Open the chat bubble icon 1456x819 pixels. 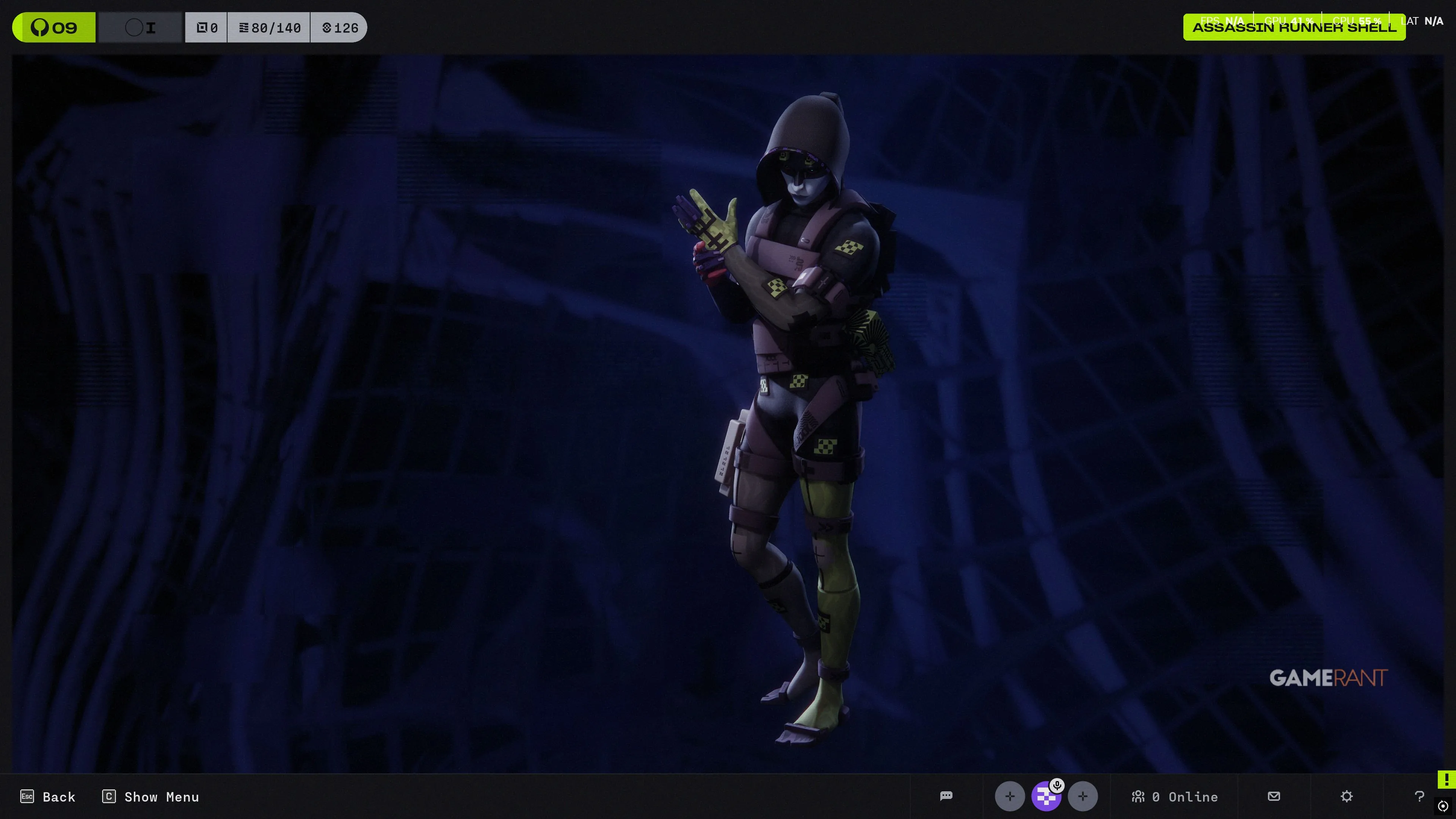946,796
